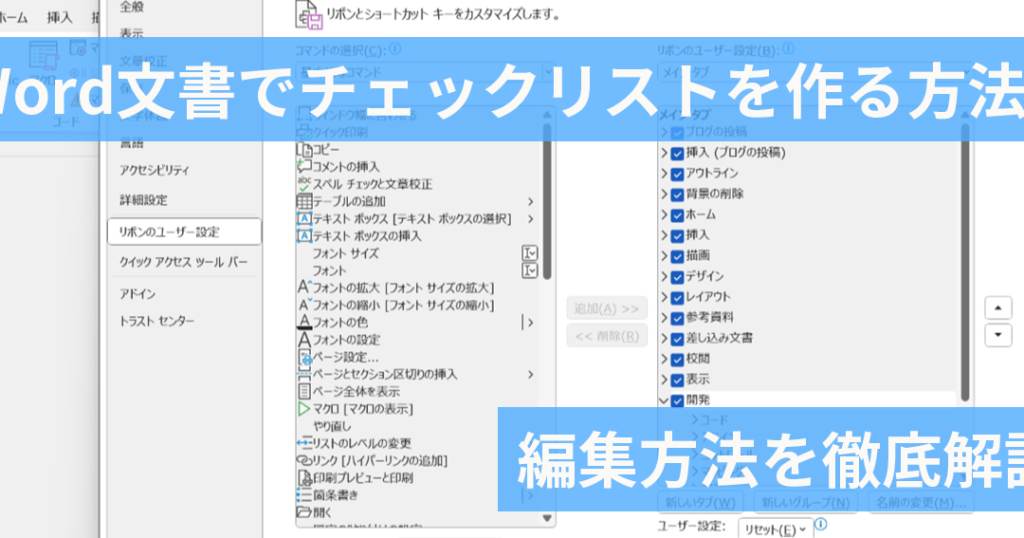
Task: Expand the 参考資料 tree node
Action: coord(664,317)
